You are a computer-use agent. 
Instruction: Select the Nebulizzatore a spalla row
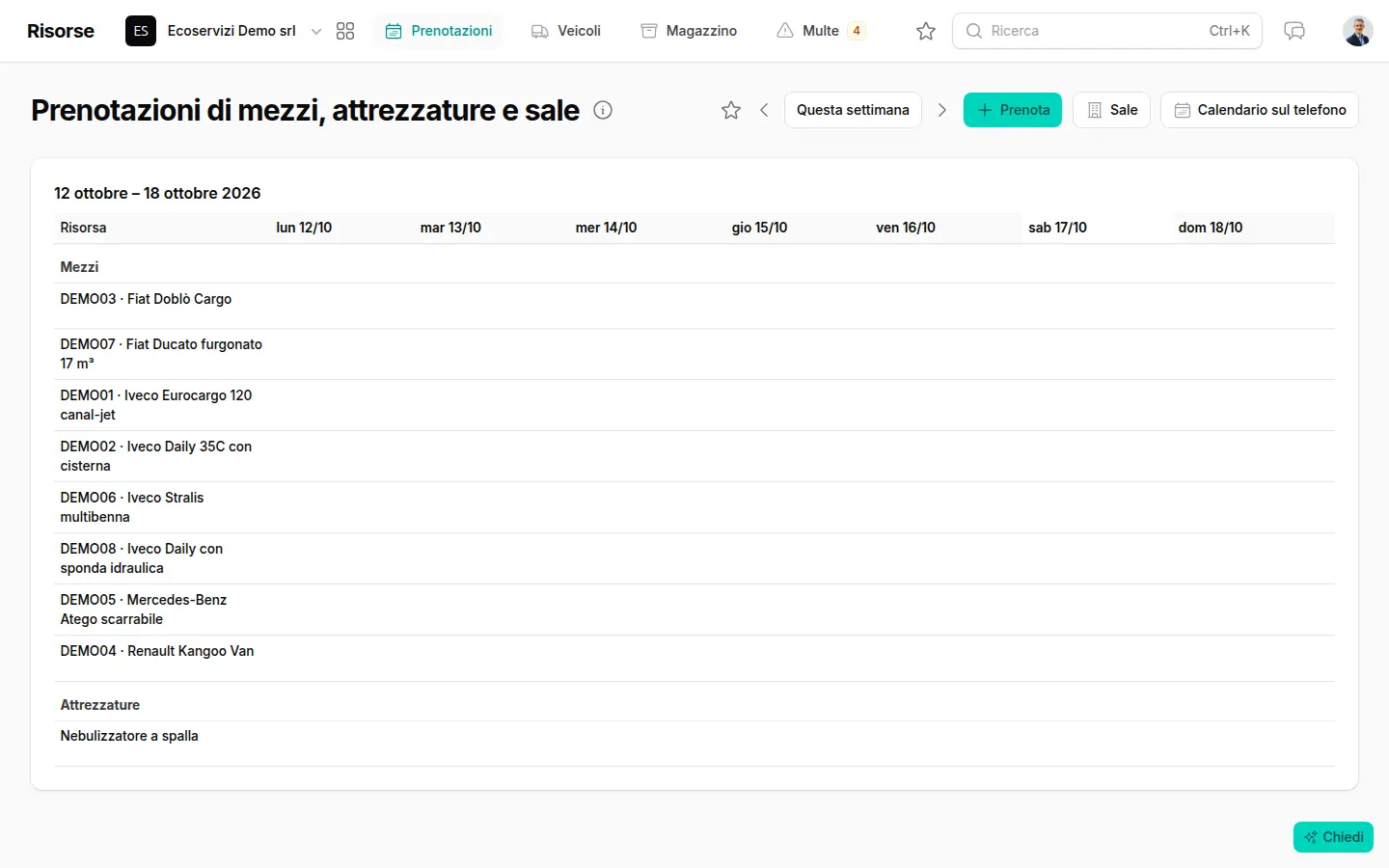pos(694,744)
